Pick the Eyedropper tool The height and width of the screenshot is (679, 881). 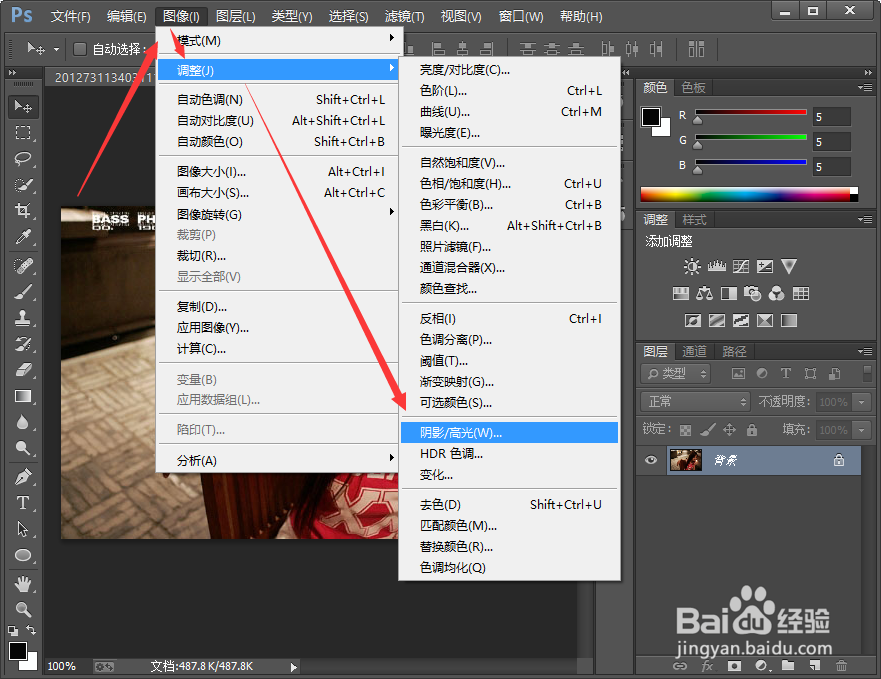point(24,237)
